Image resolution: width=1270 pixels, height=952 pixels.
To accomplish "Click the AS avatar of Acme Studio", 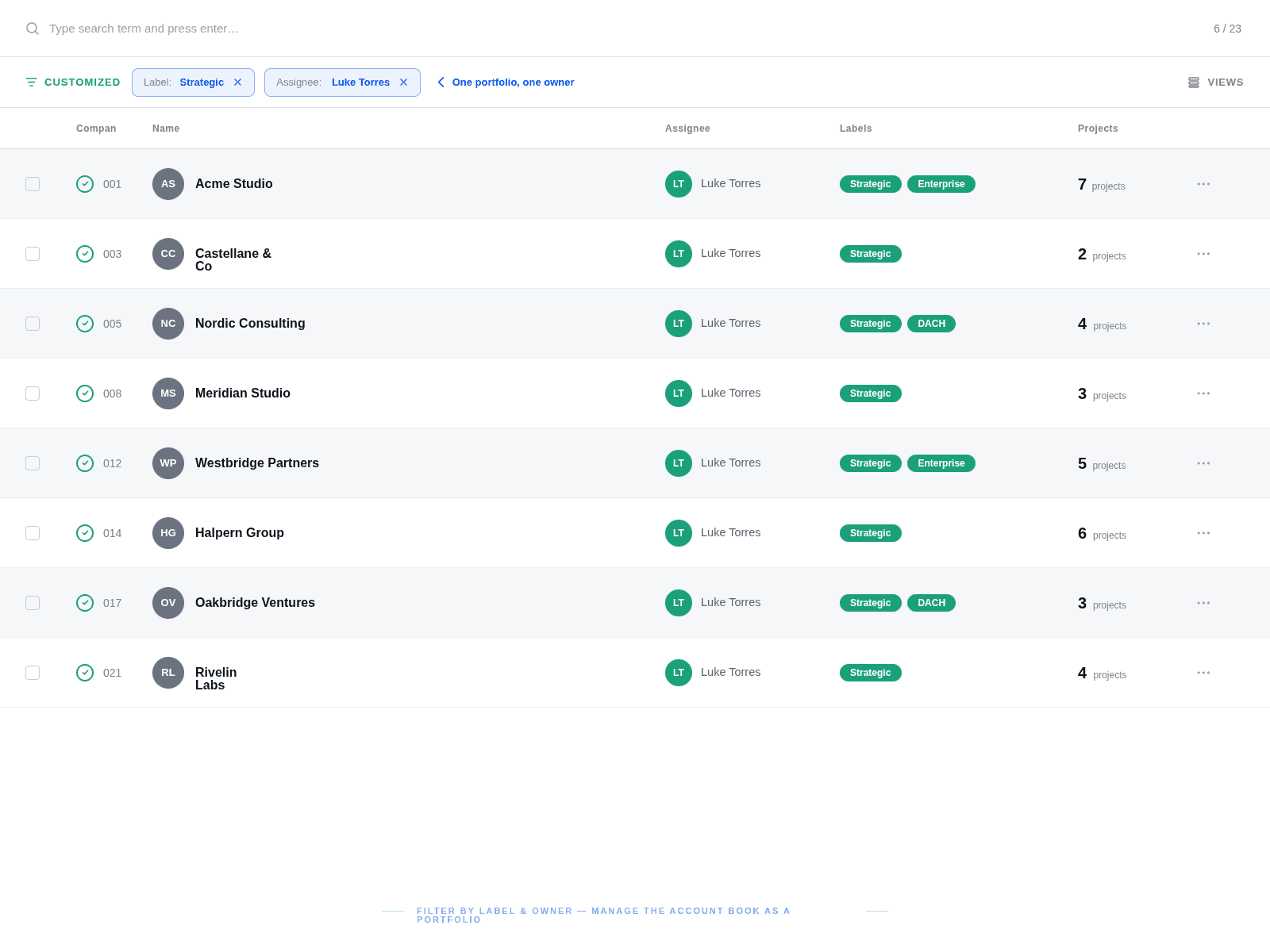I will click(168, 184).
